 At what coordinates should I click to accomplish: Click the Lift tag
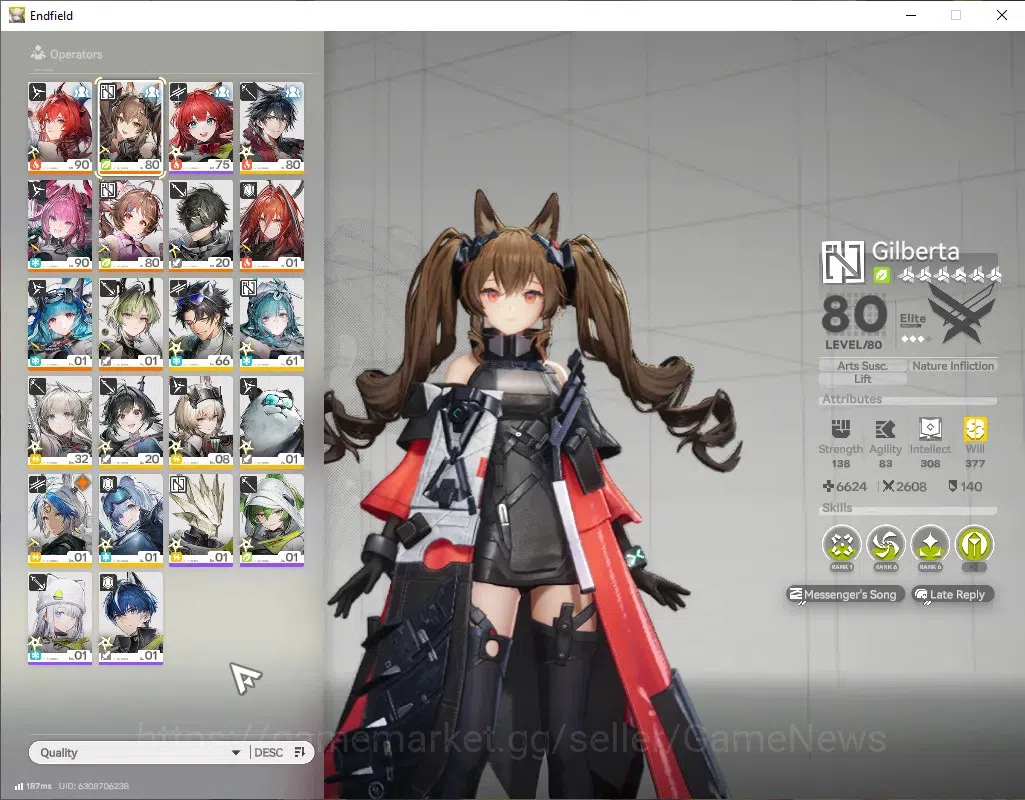(x=862, y=379)
